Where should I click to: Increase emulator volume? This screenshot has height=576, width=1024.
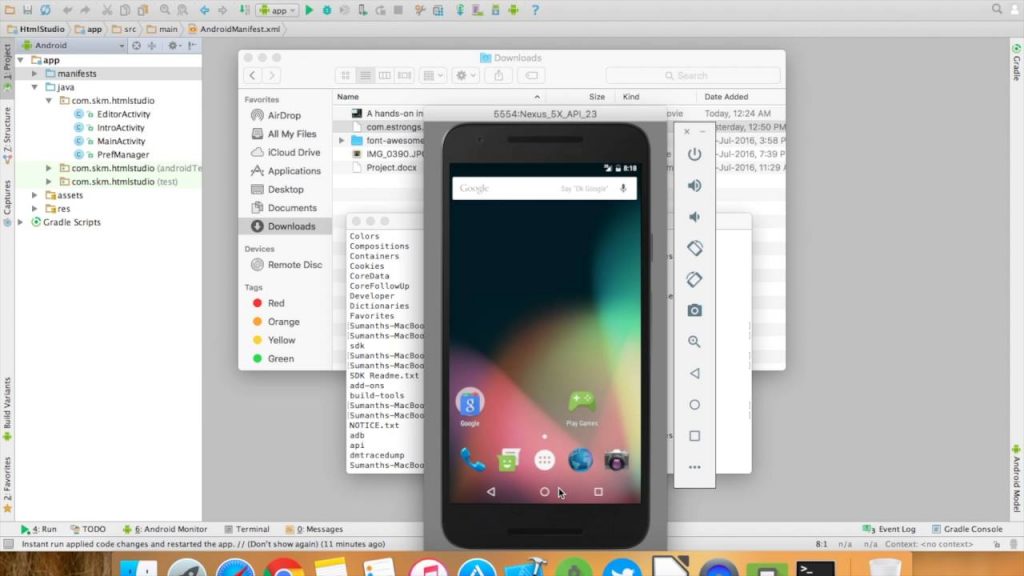tap(694, 187)
